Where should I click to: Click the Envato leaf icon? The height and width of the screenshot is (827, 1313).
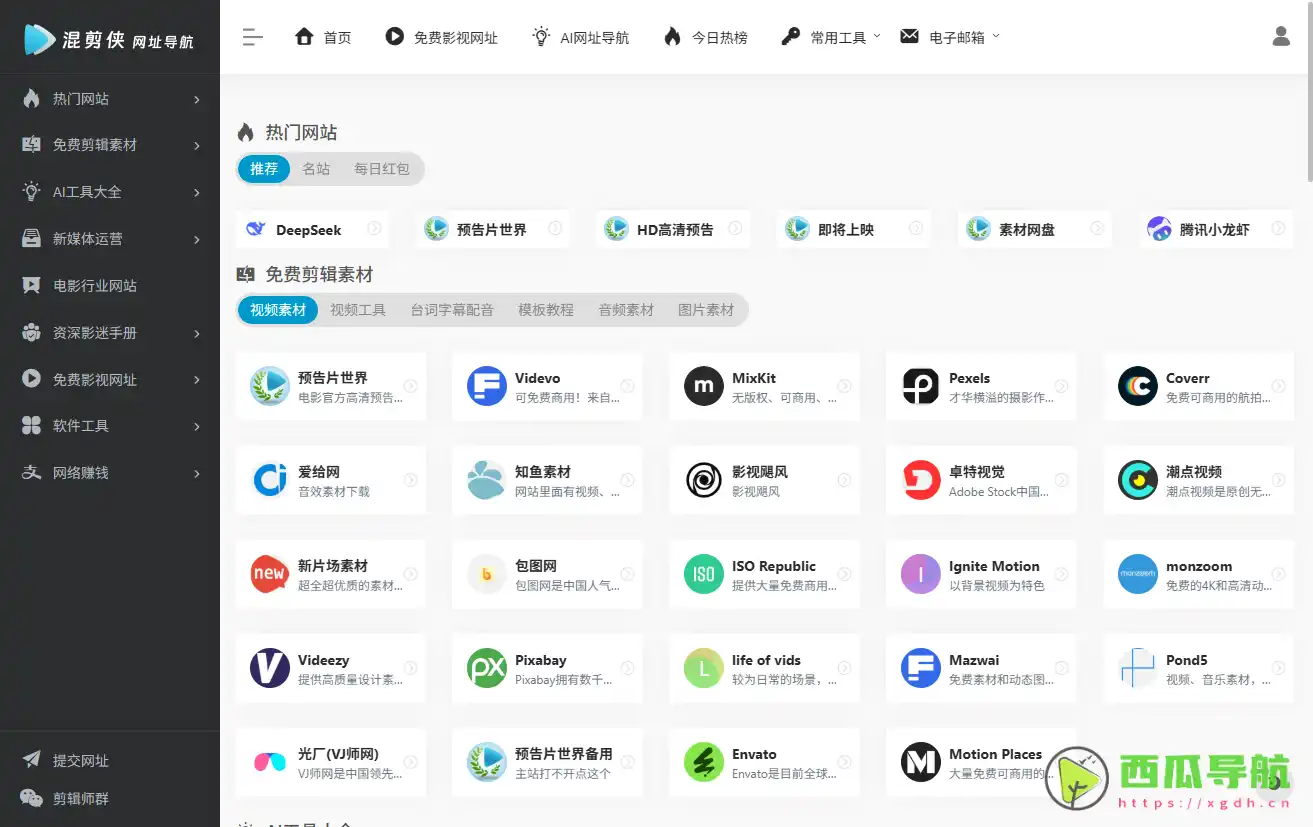702,761
